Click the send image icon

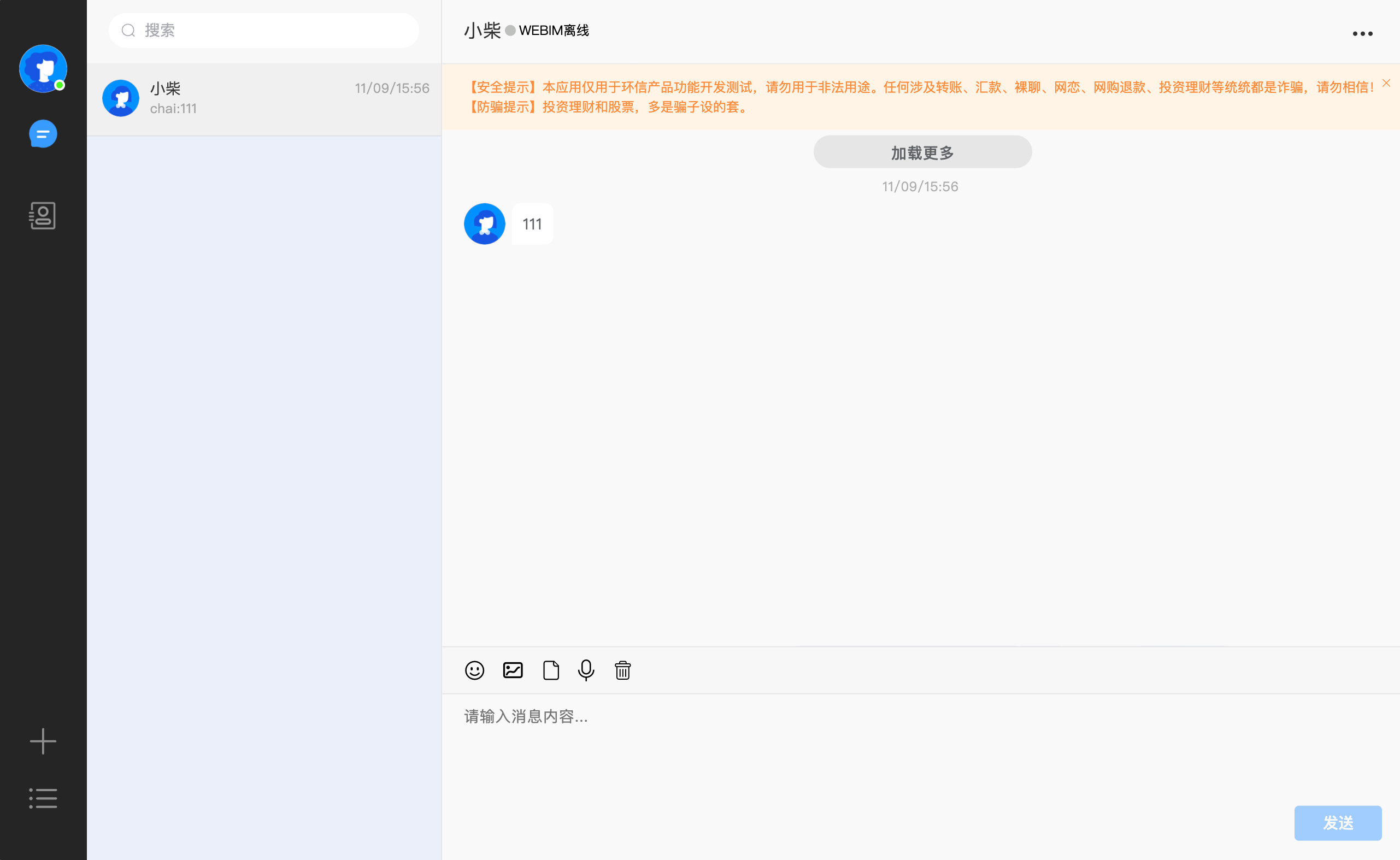coord(513,670)
